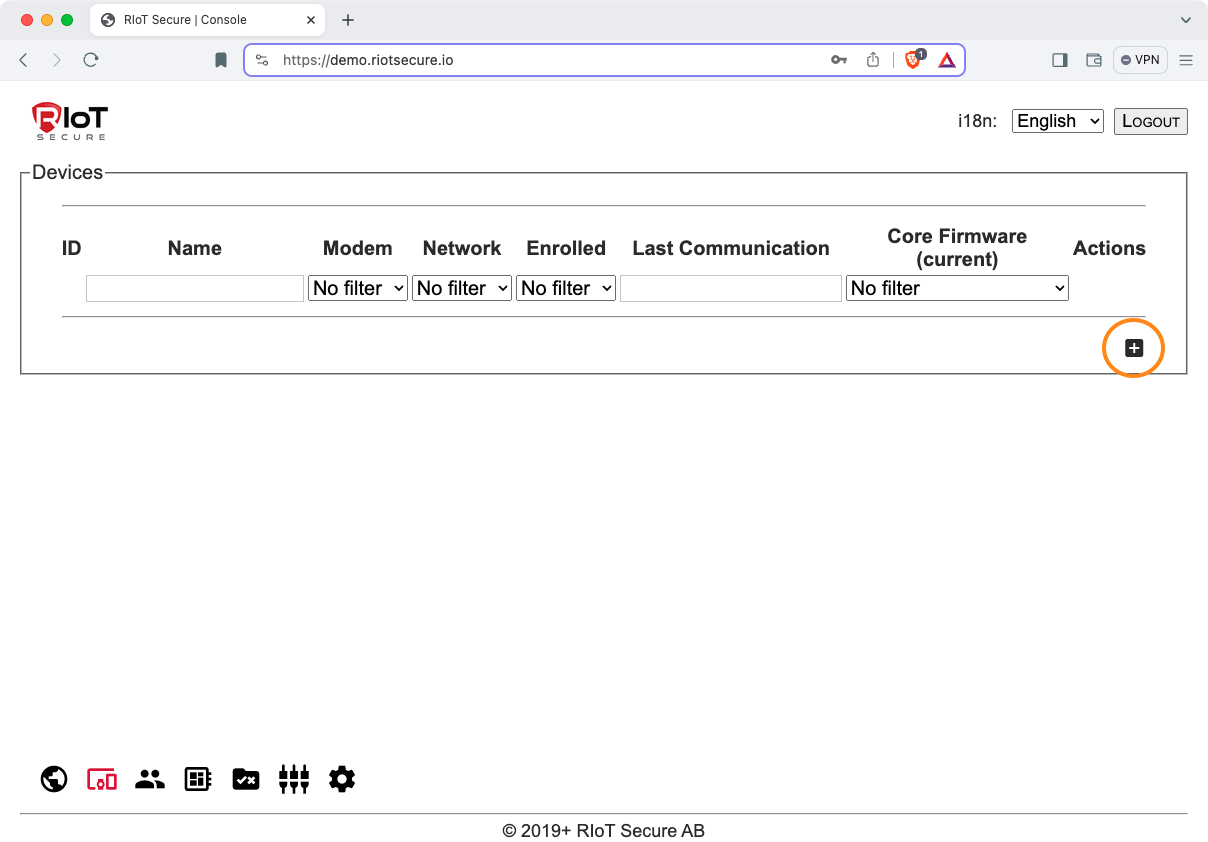Image resolution: width=1208 pixels, height=842 pixels.
Task: Click the circuit board firmware icon
Action: (198, 779)
